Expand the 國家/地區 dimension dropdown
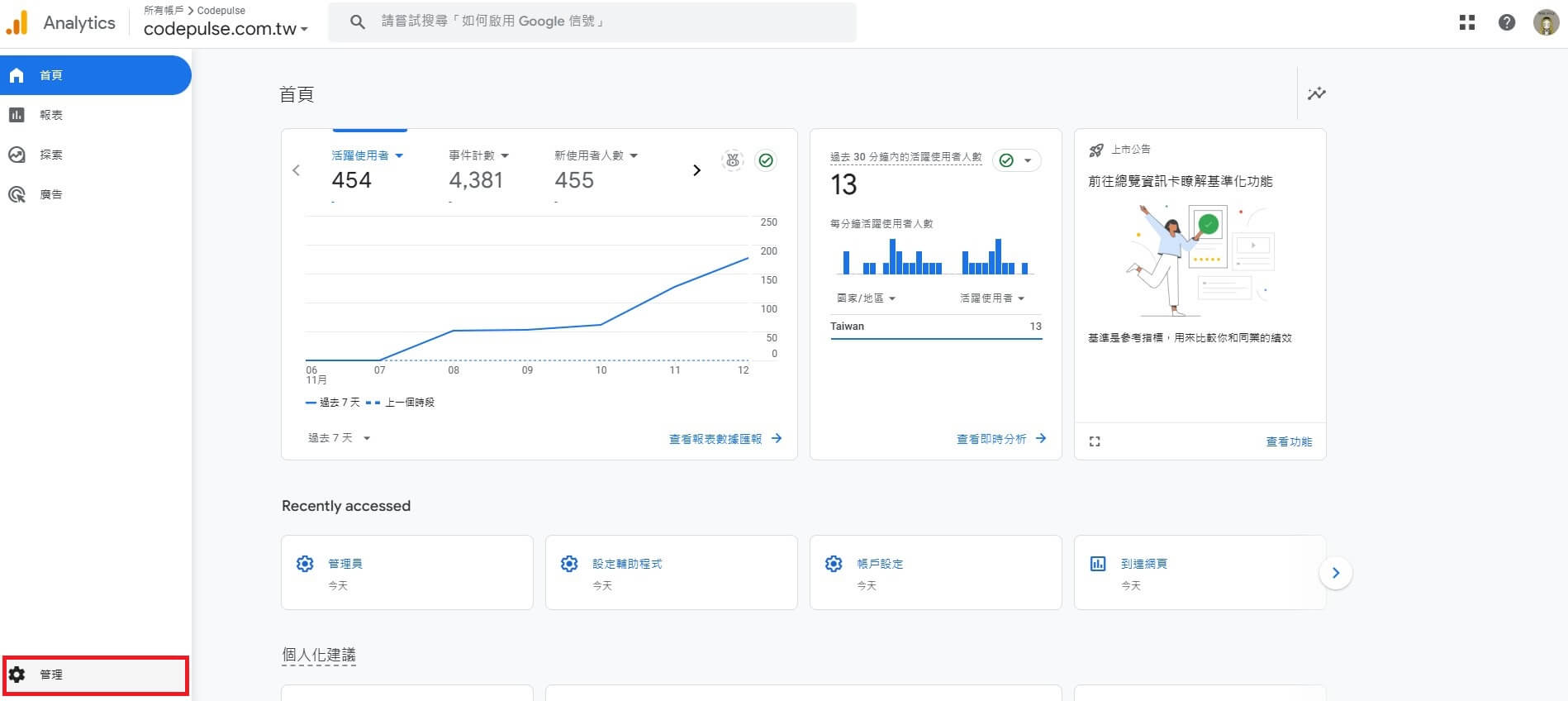The width and height of the screenshot is (1568, 701). click(866, 298)
